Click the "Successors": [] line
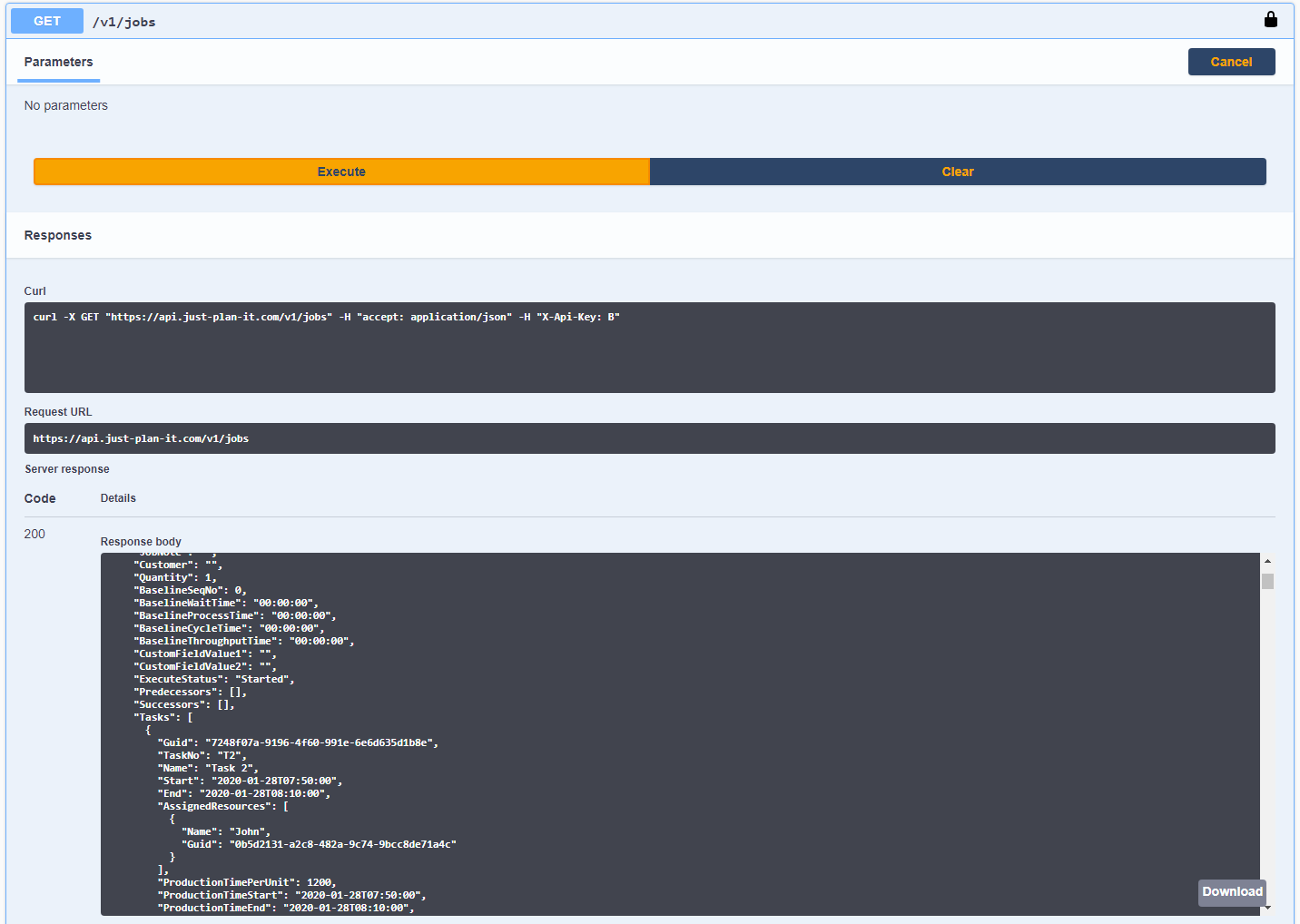1300x924 pixels. click(184, 704)
